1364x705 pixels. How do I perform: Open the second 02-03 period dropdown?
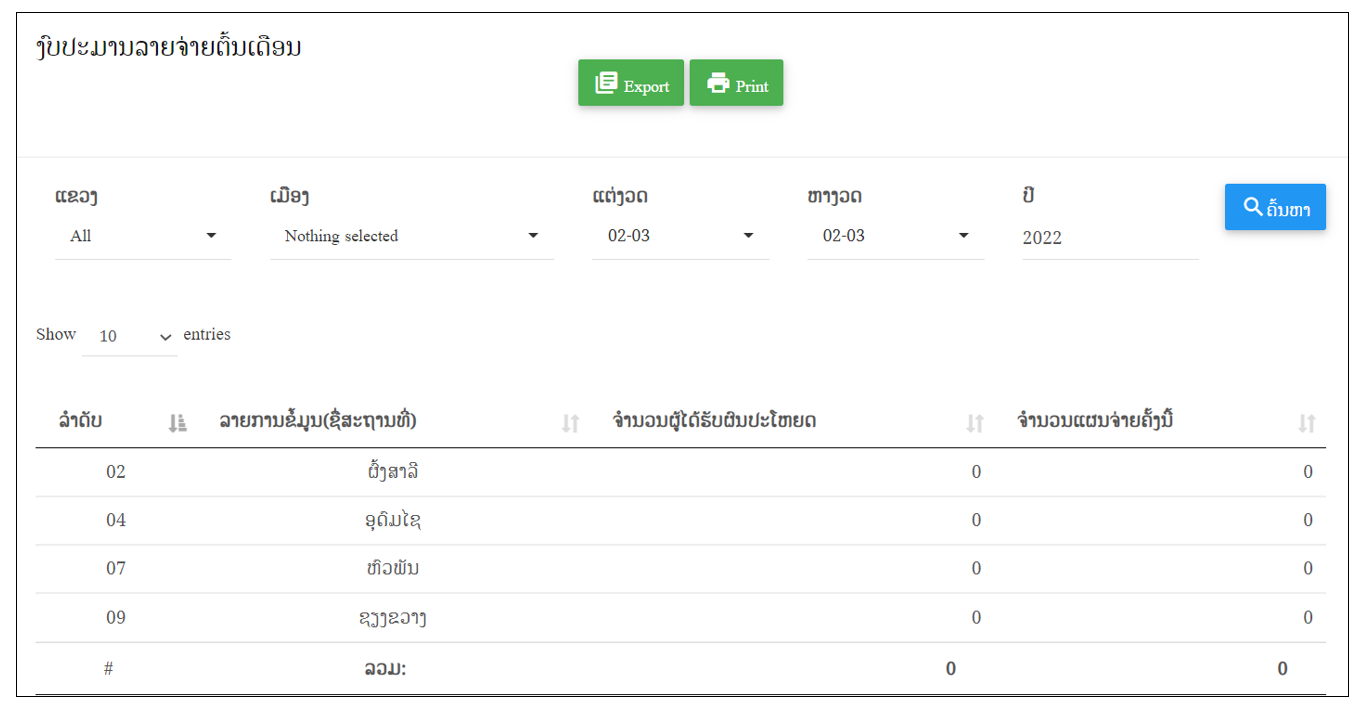coord(896,236)
